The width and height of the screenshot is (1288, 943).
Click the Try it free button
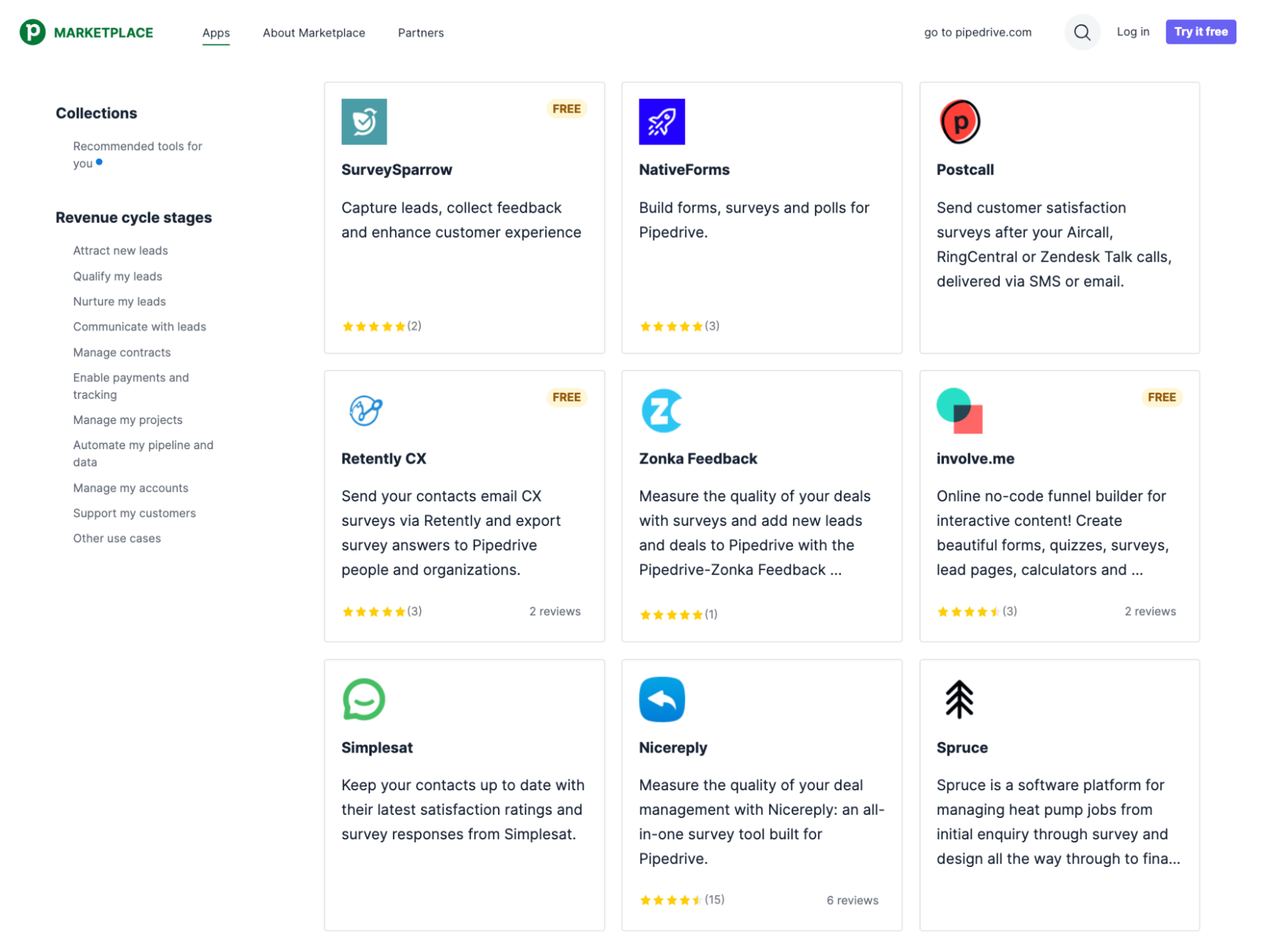[x=1200, y=32]
